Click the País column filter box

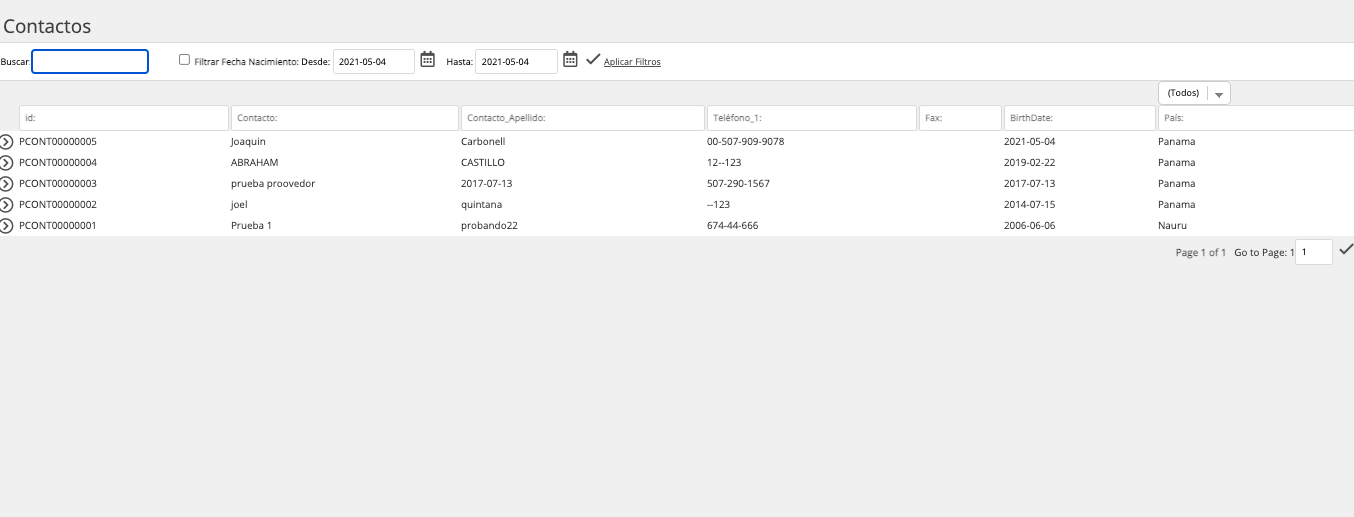pyautogui.click(x=1256, y=118)
